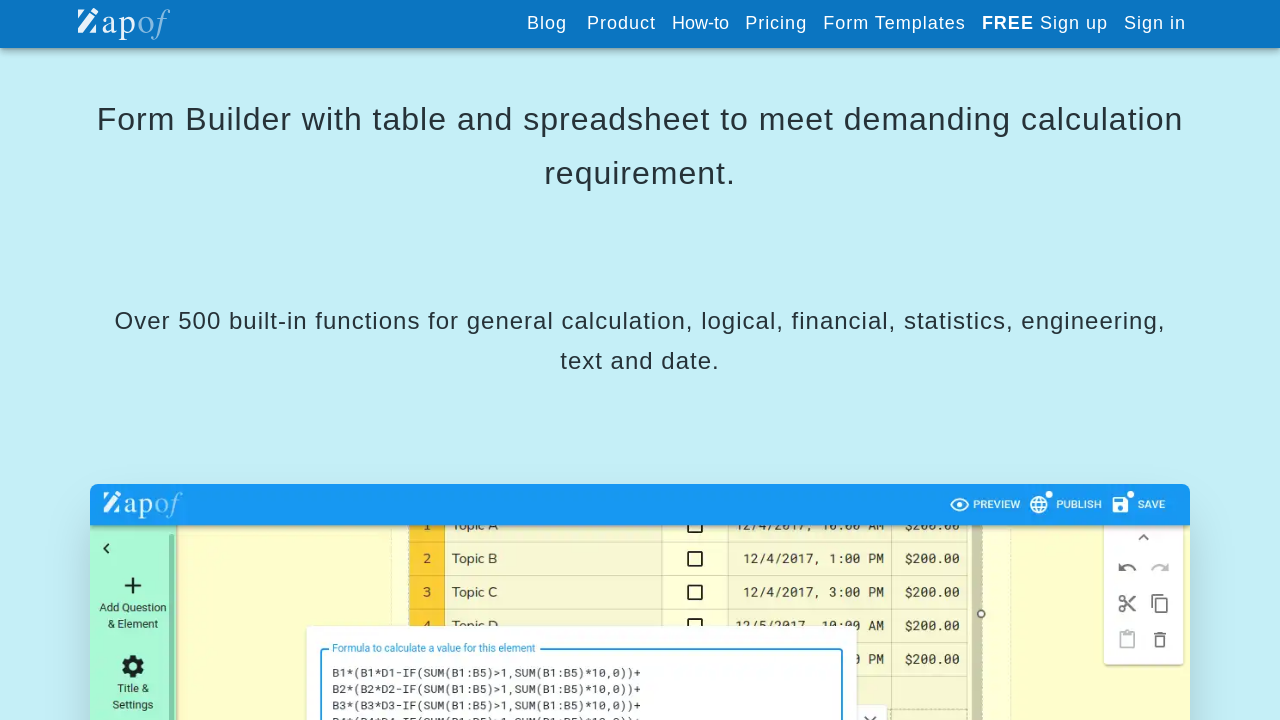1280x720 pixels.
Task: Click the trash delete icon
Action: pos(1160,640)
